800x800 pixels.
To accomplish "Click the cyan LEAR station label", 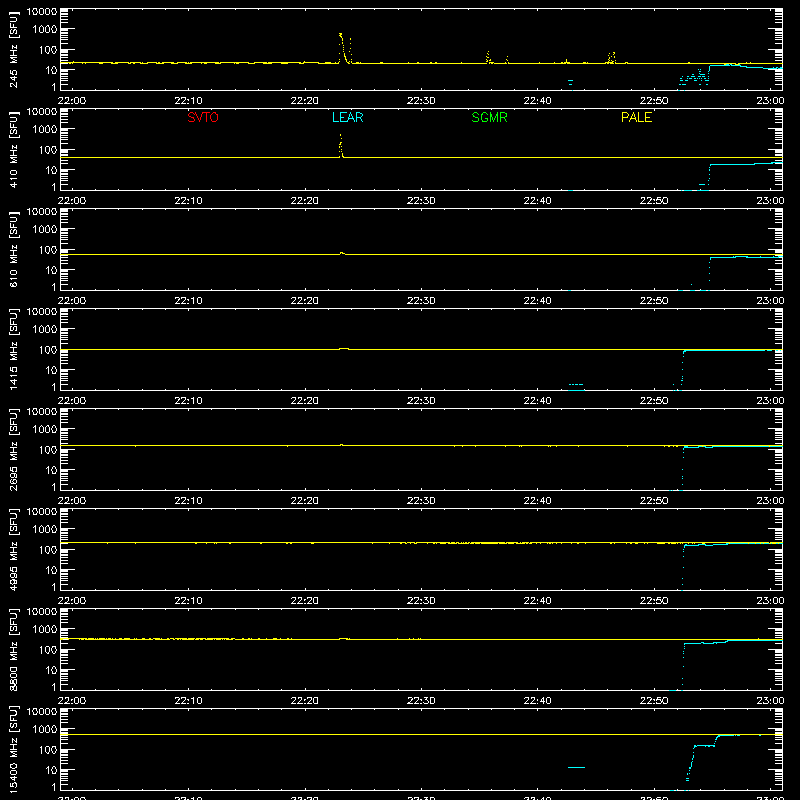I will [347, 117].
